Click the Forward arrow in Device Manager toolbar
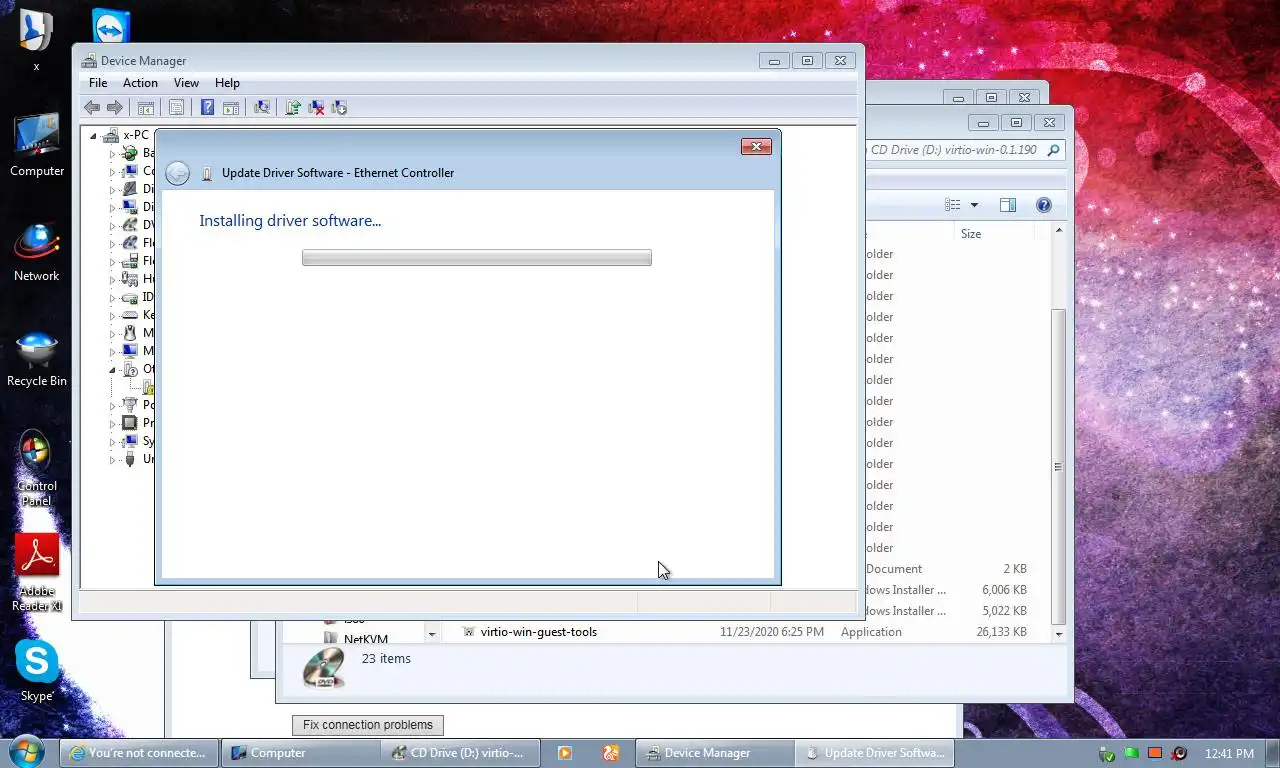Screen dimensions: 1280x768 (115, 108)
